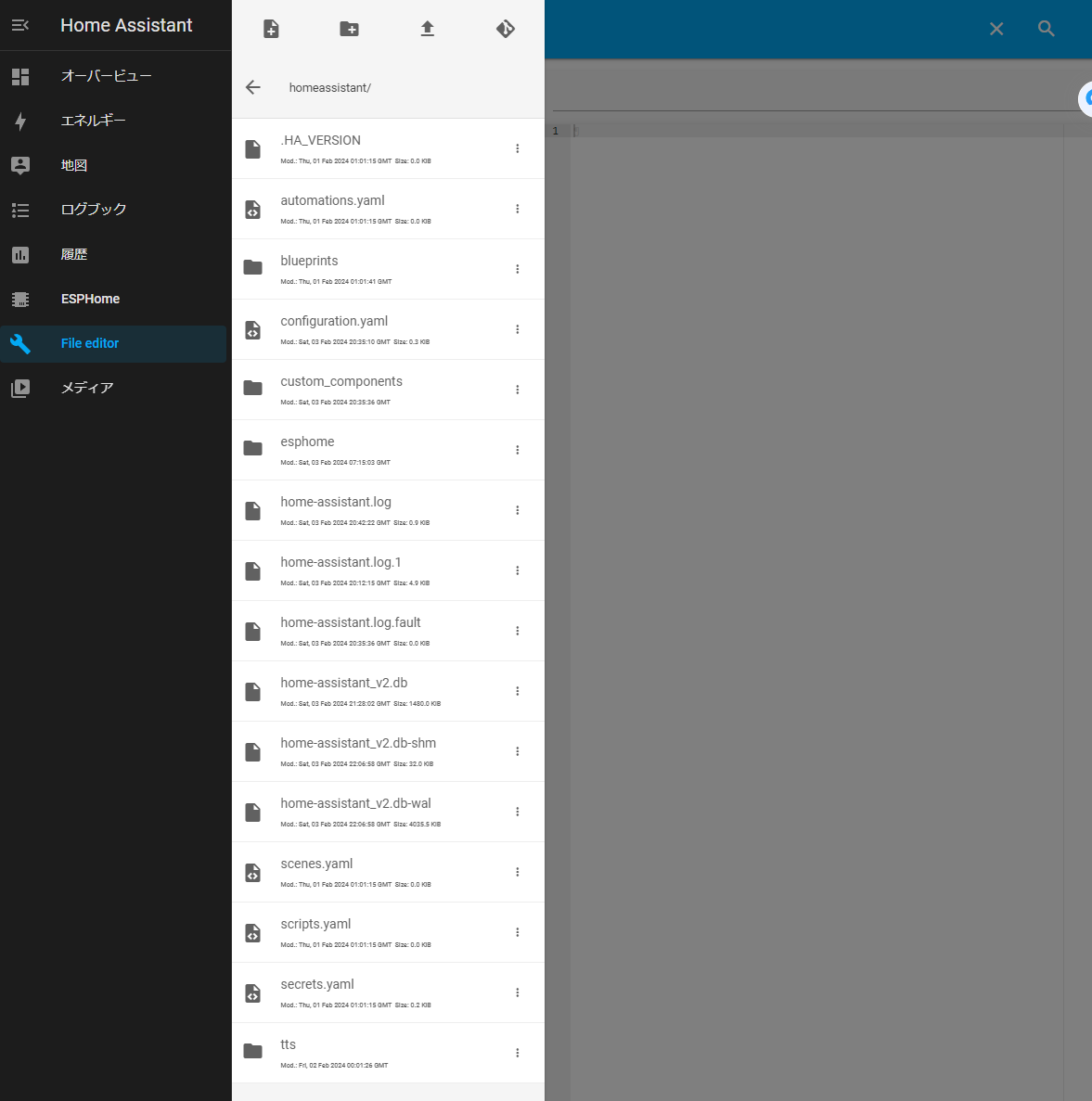Open options menu for home-assistant_v2.db-shm
This screenshot has height=1101, width=1092.
pos(518,751)
